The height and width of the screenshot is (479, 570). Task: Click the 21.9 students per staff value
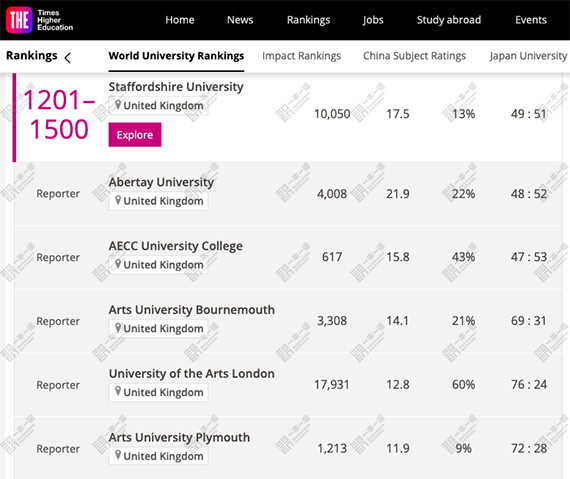click(x=398, y=194)
